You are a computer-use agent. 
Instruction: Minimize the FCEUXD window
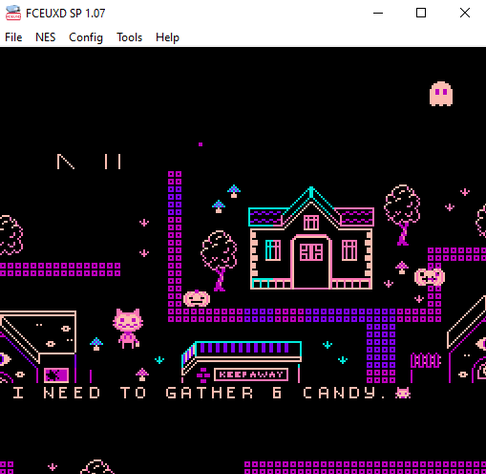pos(378,13)
